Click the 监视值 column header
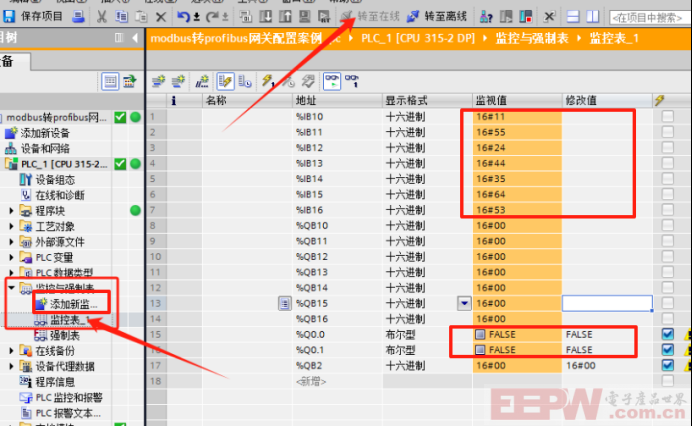692x426 pixels. pyautogui.click(x=517, y=100)
